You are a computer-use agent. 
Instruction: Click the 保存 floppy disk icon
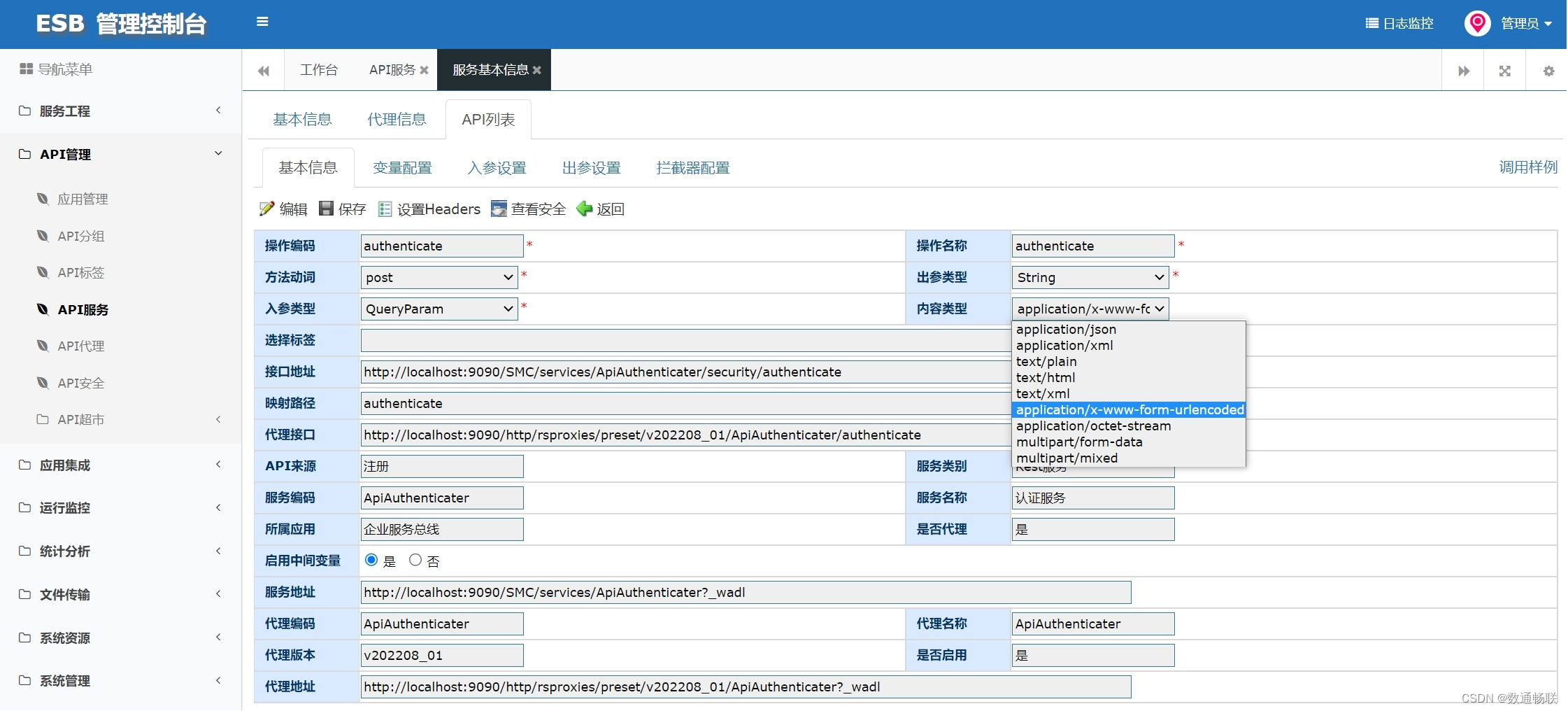326,209
